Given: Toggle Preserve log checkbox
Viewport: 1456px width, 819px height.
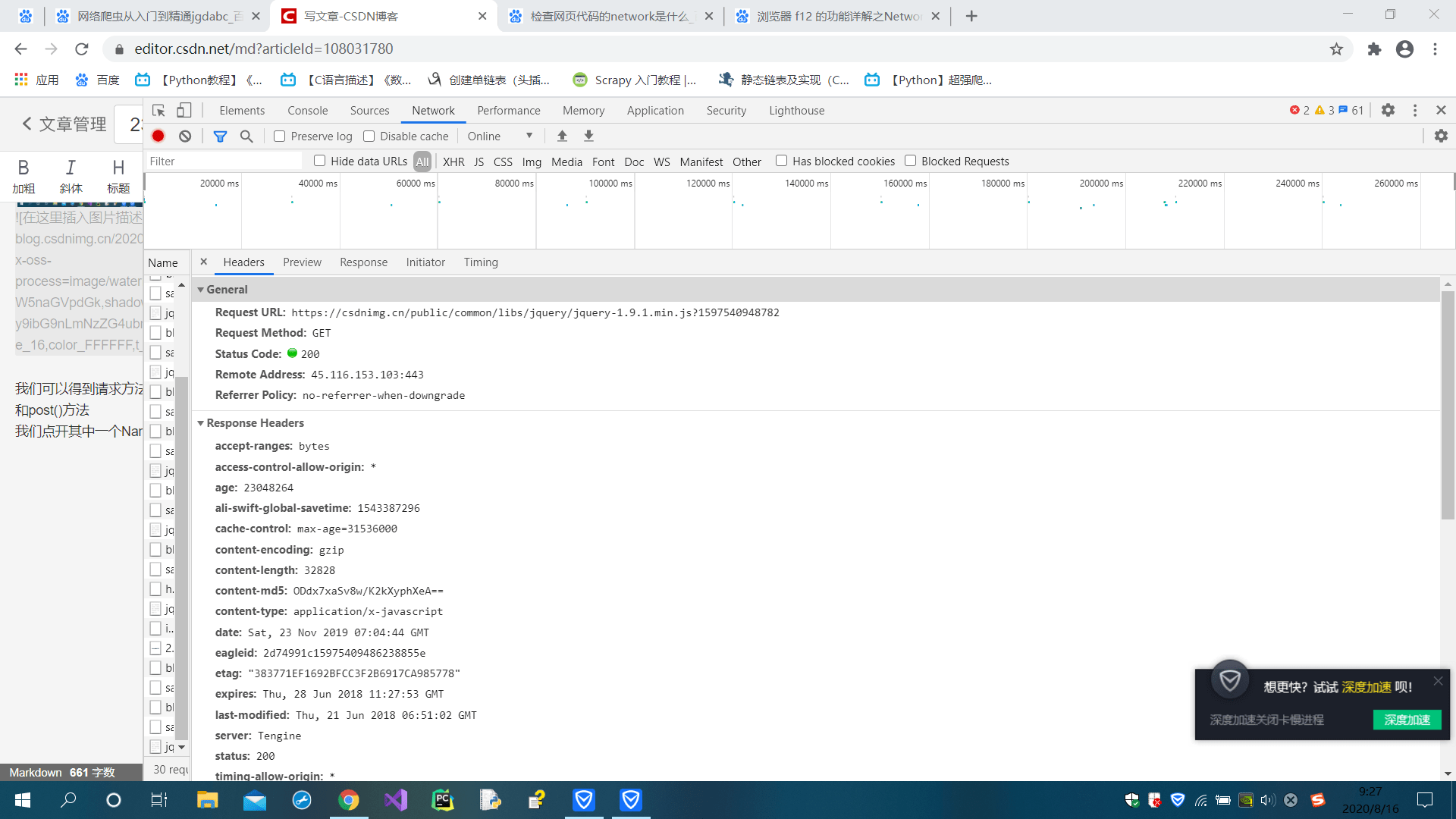Looking at the screenshot, I should click(x=279, y=136).
